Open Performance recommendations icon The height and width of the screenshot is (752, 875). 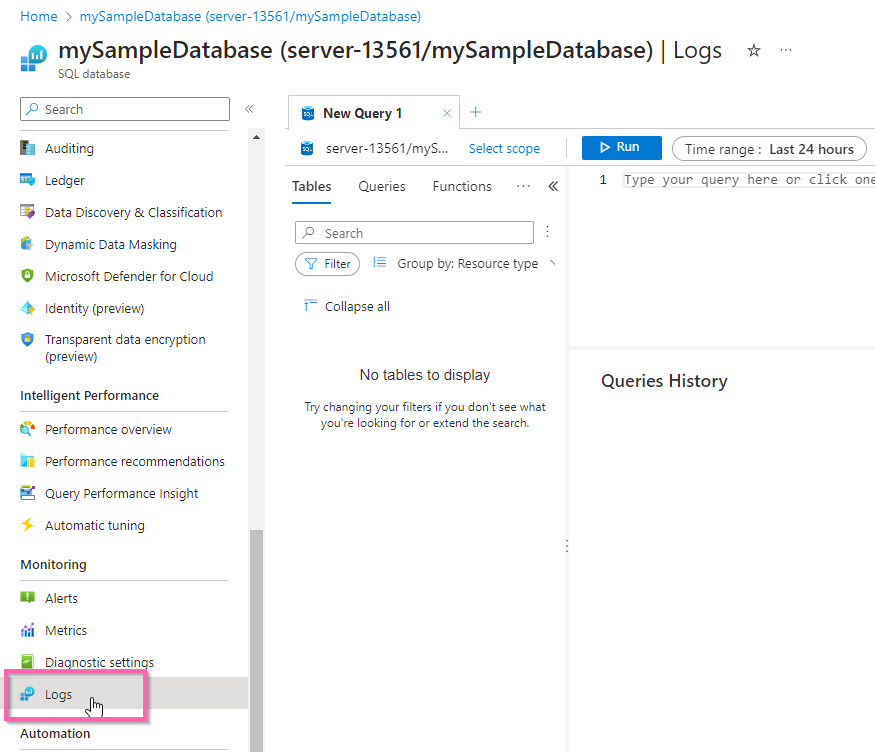(27, 461)
